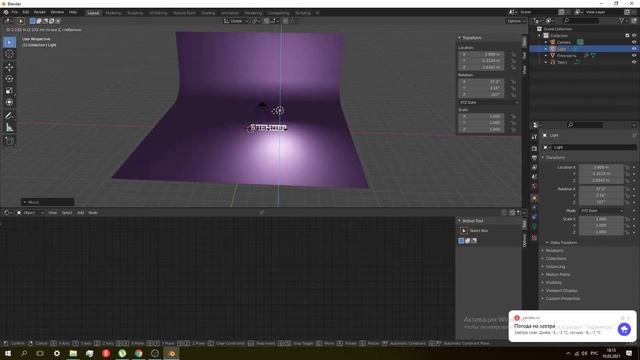
Task: Select the Add Cube tool
Action: pos(9,141)
